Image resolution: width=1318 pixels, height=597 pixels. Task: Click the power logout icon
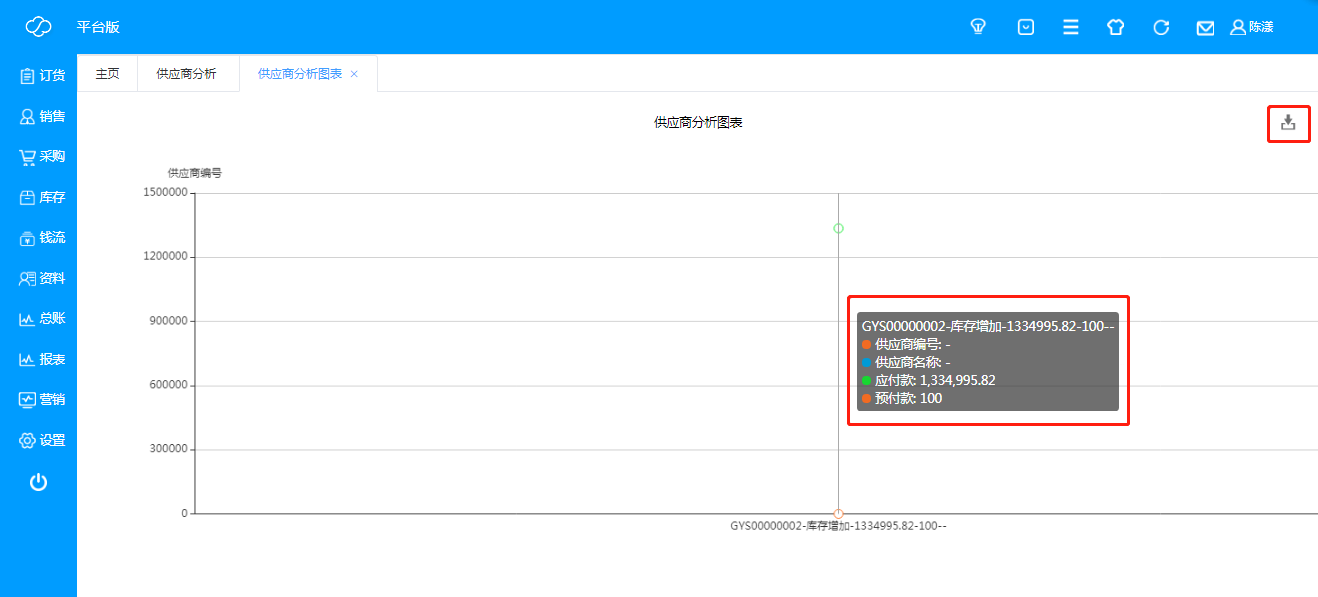38,482
